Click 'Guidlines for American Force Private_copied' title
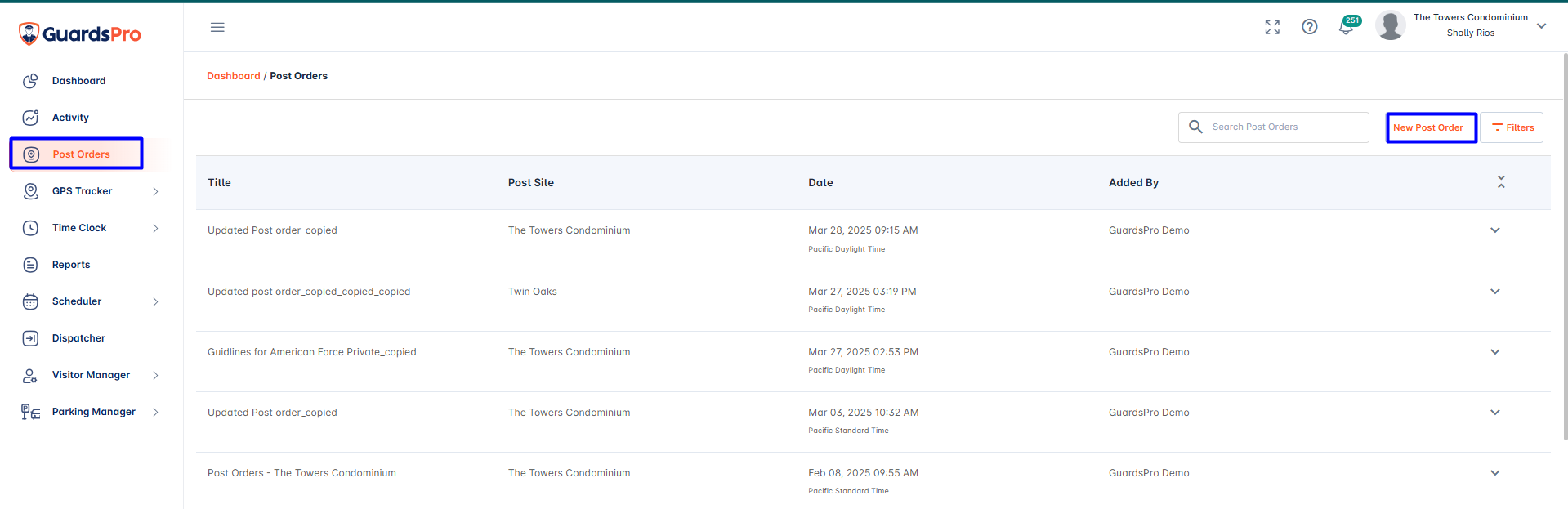1568x509 pixels. [x=312, y=352]
